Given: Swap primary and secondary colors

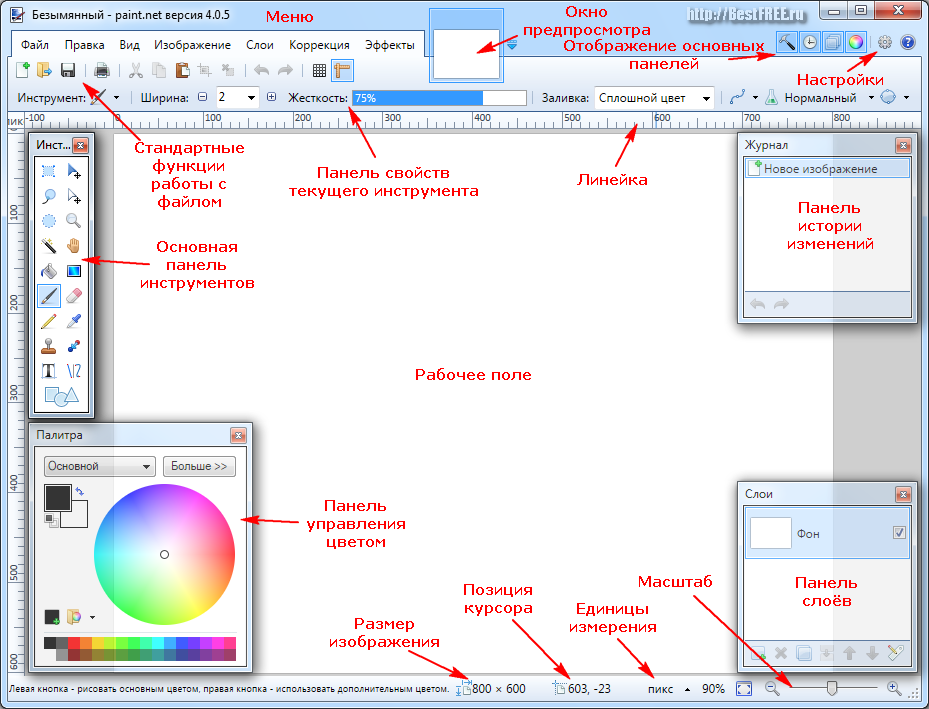Looking at the screenshot, I should [x=80, y=491].
